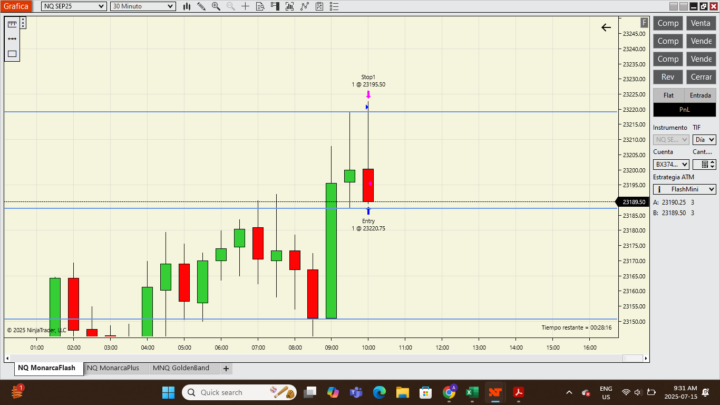Click the Flat position label
This screenshot has height=405, width=720.
pos(669,96)
